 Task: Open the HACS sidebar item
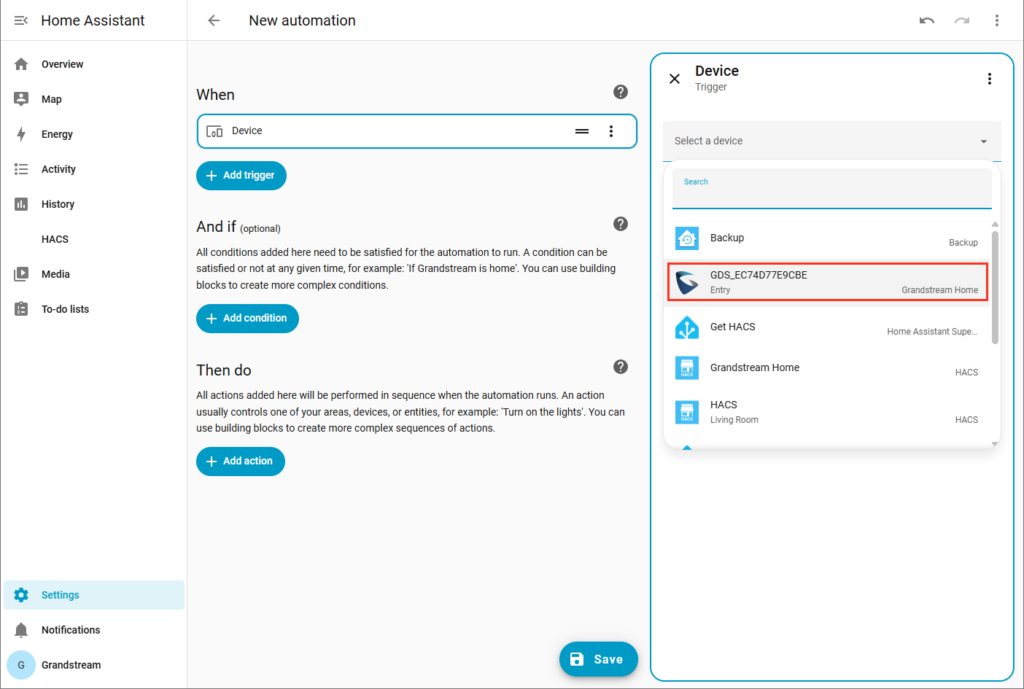(x=94, y=239)
